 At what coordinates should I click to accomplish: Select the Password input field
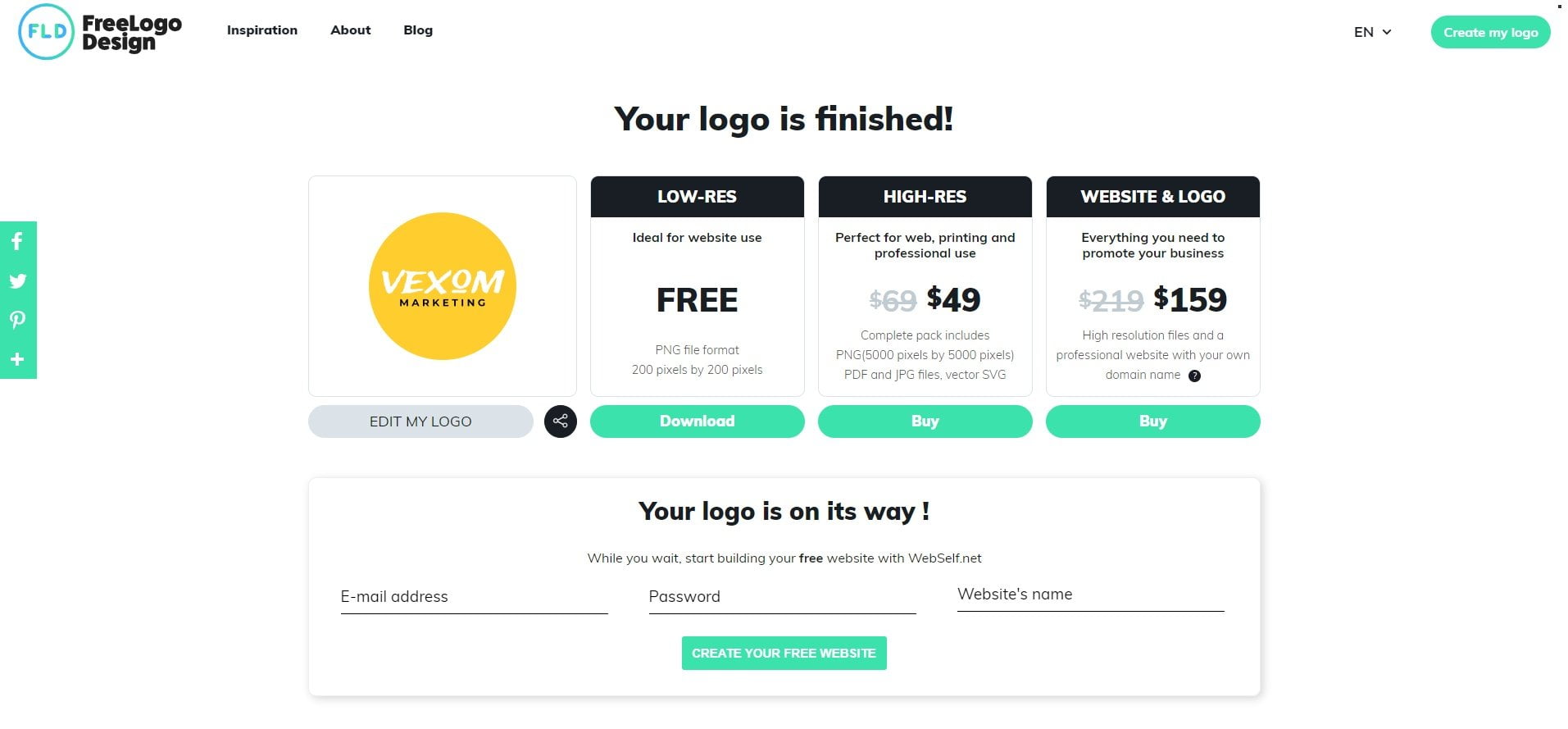coord(782,597)
